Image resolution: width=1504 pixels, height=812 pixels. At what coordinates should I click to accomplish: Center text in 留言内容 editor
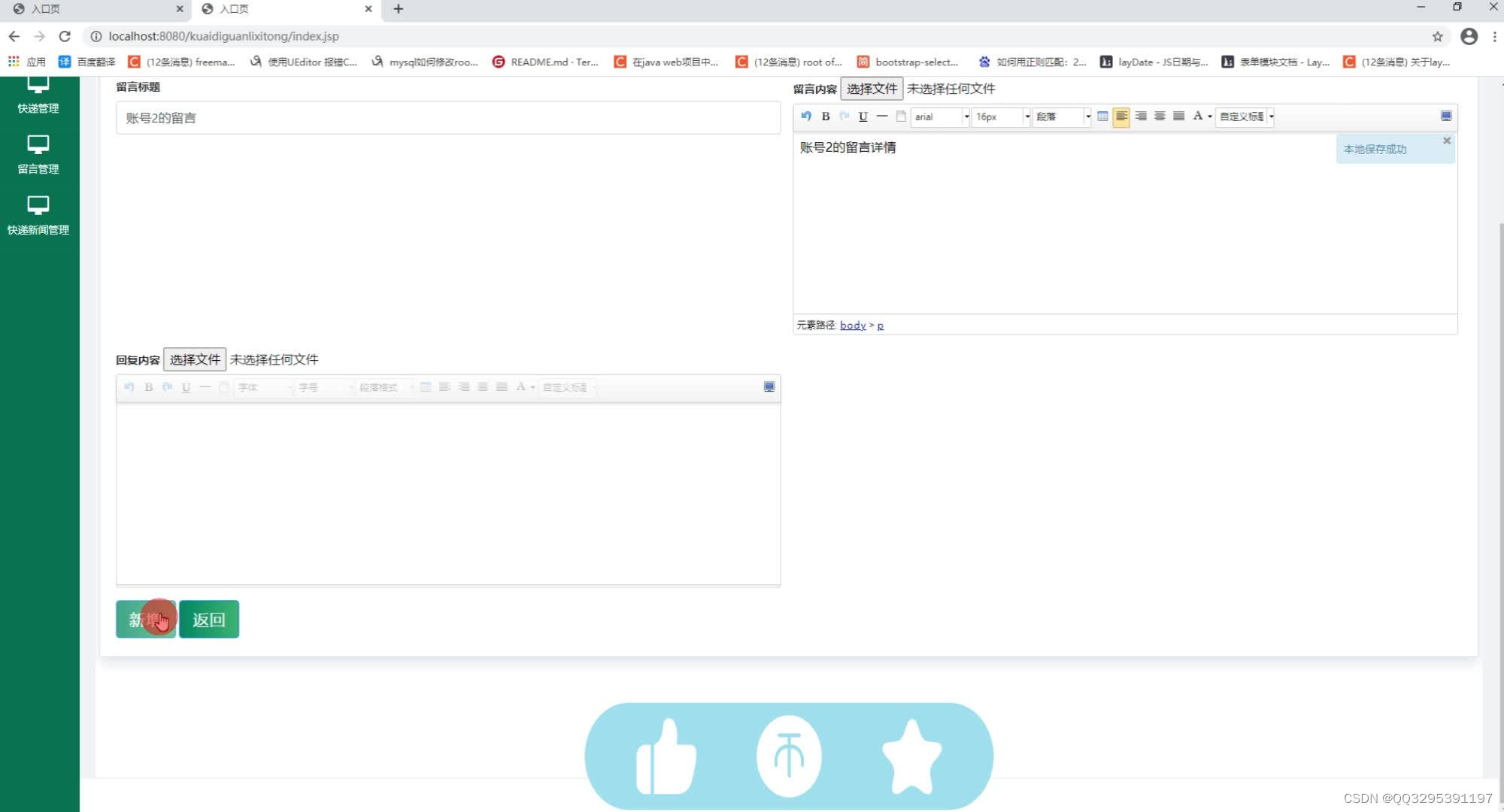point(1160,116)
